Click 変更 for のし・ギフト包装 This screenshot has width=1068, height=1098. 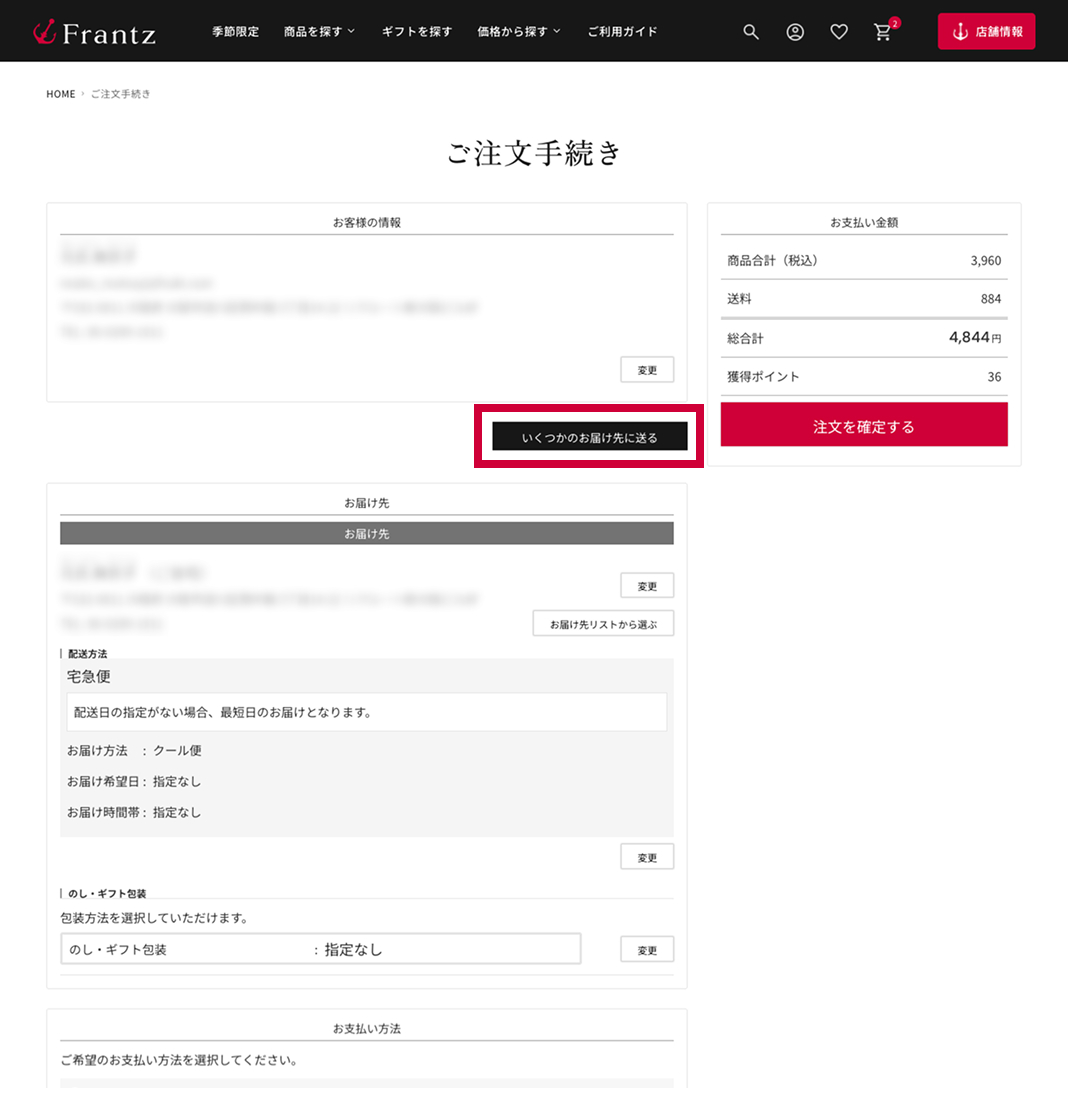coord(647,950)
